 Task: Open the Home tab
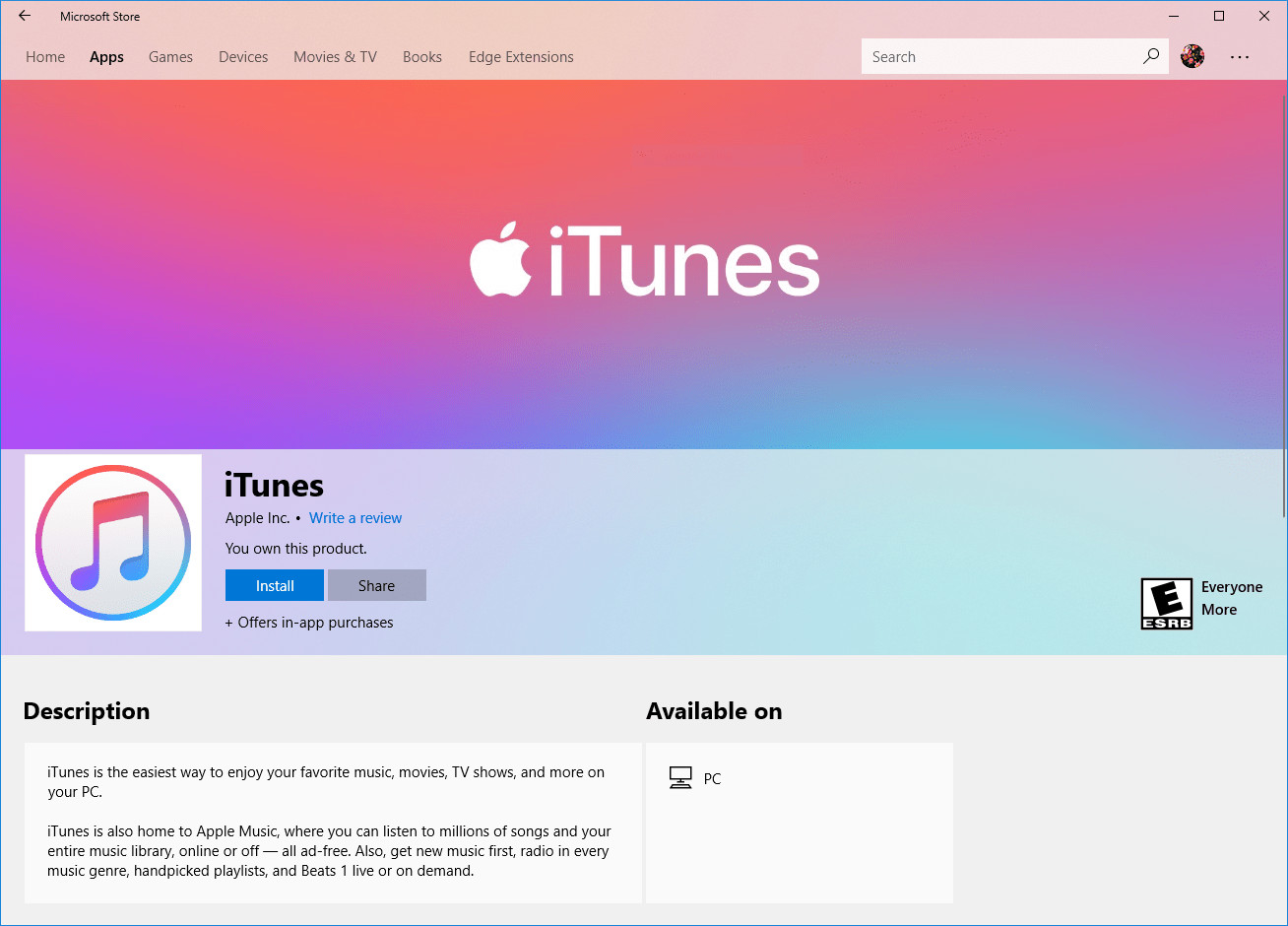click(x=45, y=57)
